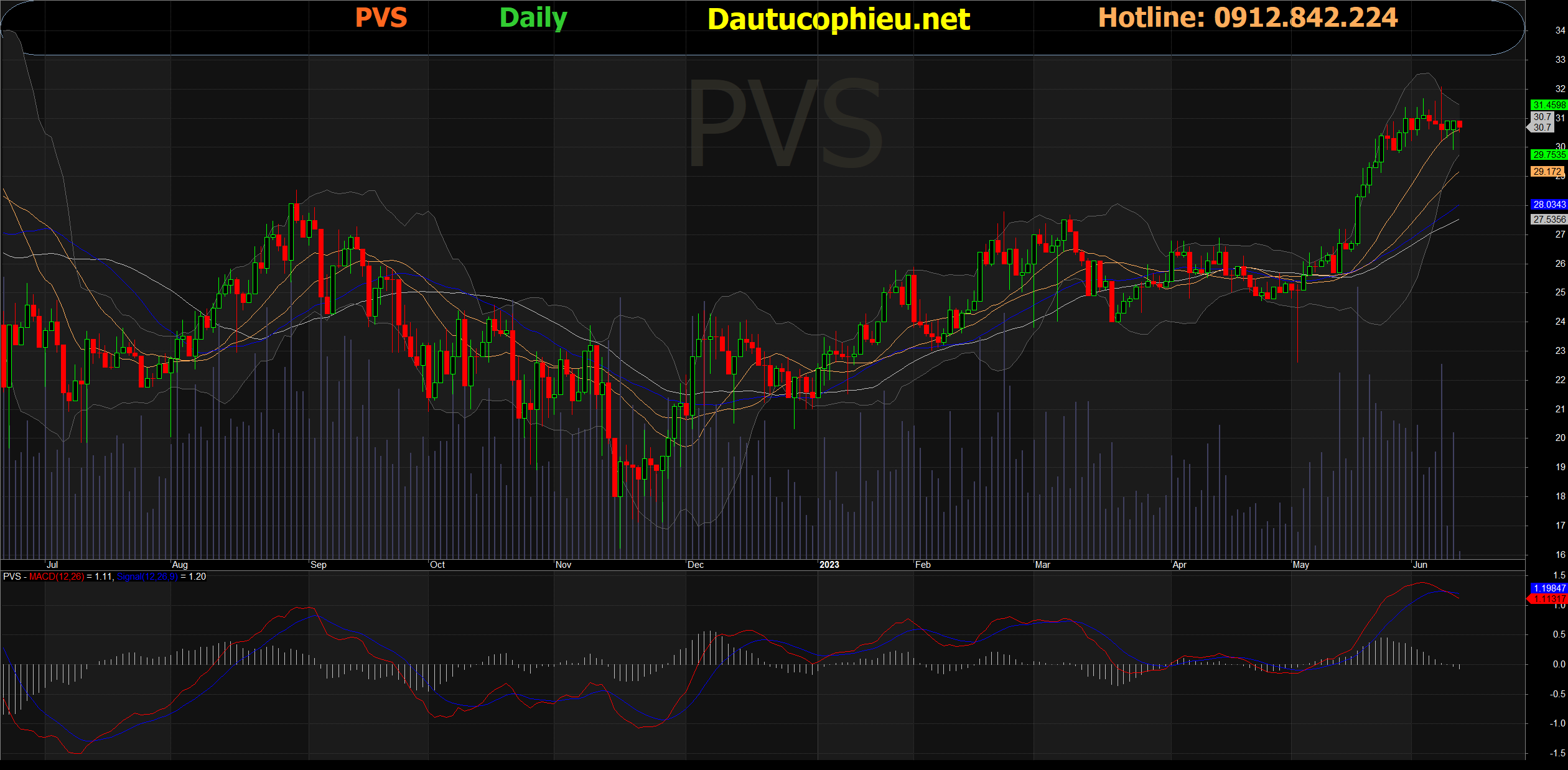Click the green 29.7535 price tag

coord(1548,155)
